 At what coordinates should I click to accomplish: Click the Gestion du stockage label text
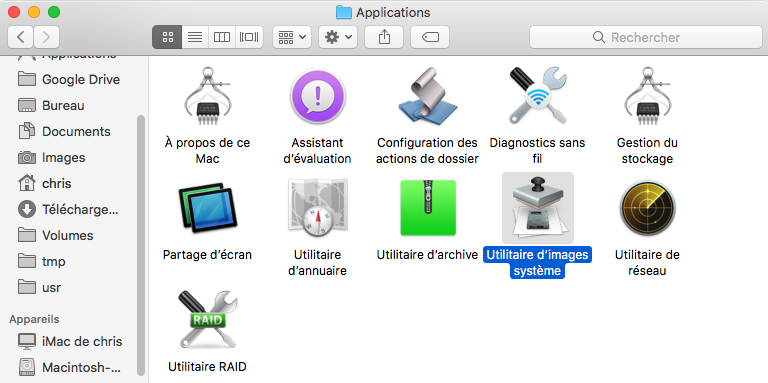point(647,151)
